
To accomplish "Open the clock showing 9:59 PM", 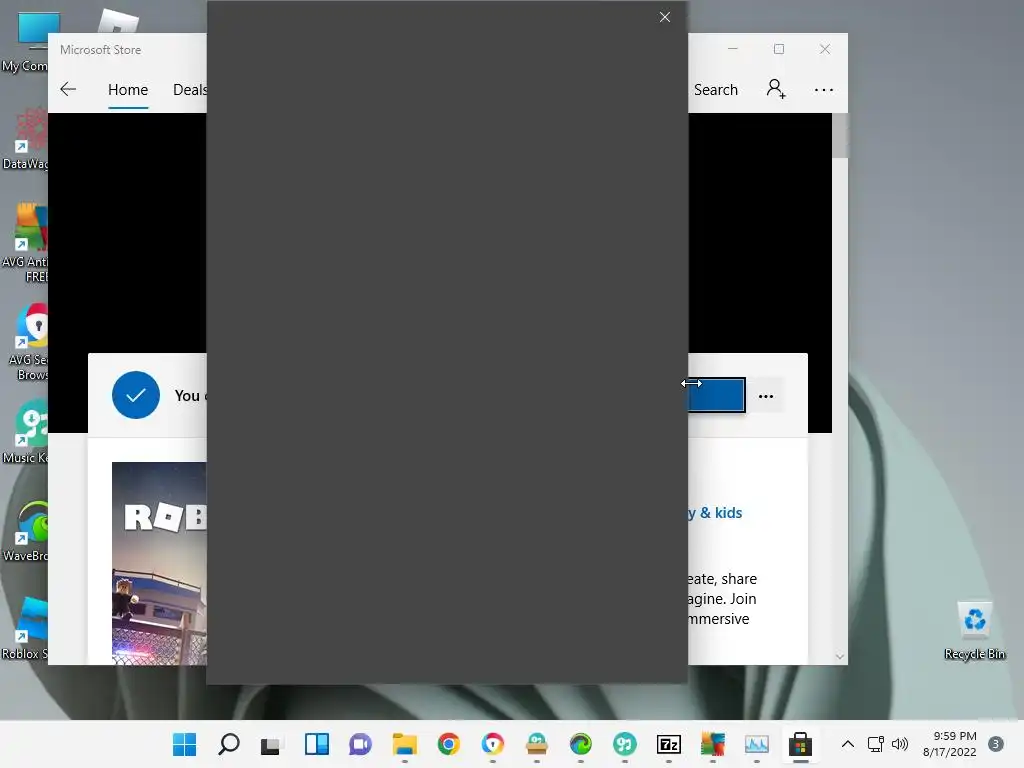I will click(950, 744).
